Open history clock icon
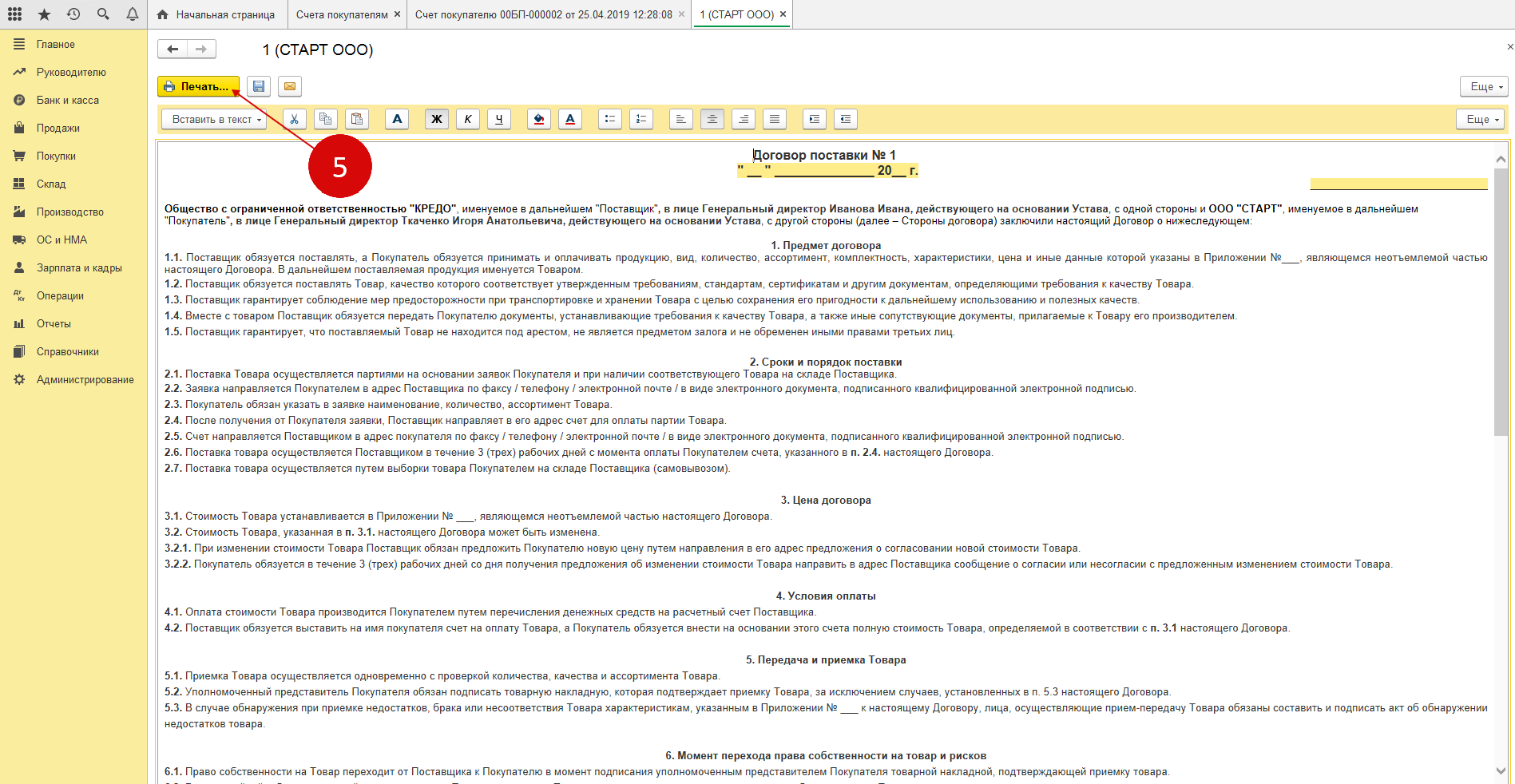 [x=73, y=14]
